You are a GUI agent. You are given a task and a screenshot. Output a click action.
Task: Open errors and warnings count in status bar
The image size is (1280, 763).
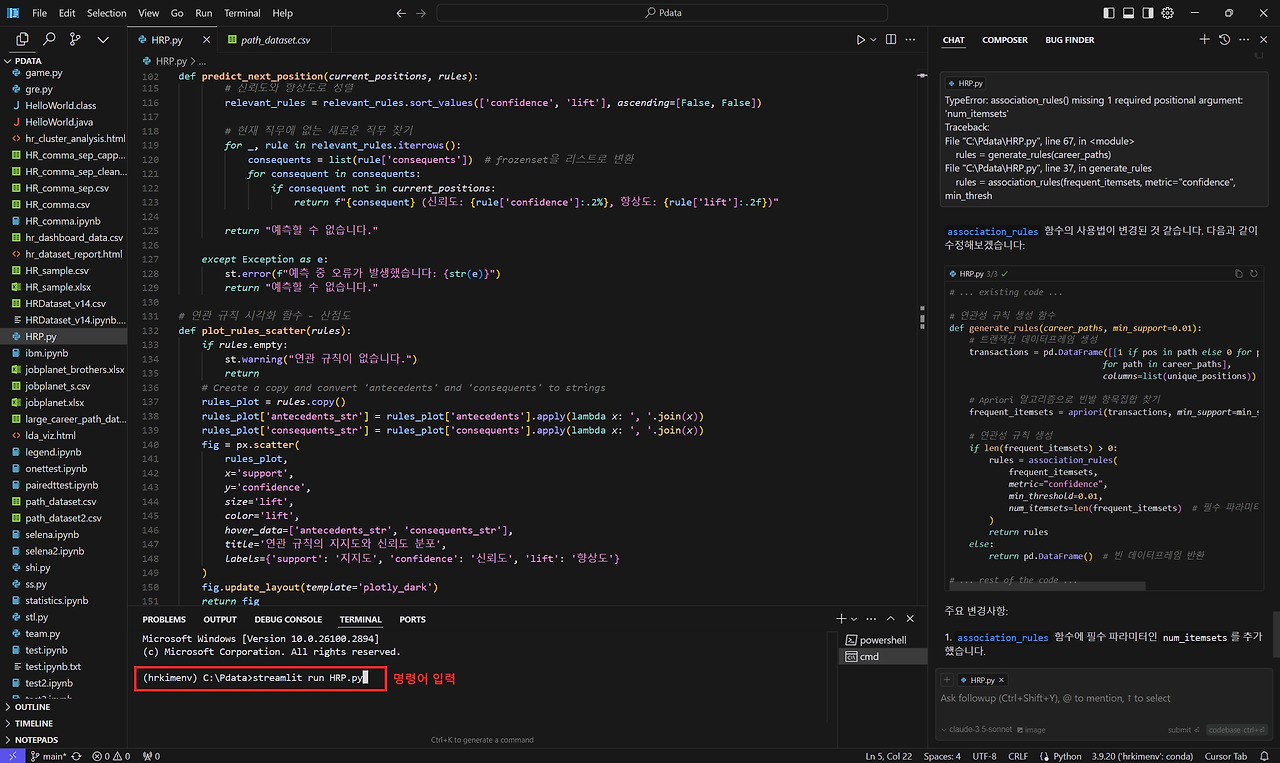pyautogui.click(x=113, y=756)
